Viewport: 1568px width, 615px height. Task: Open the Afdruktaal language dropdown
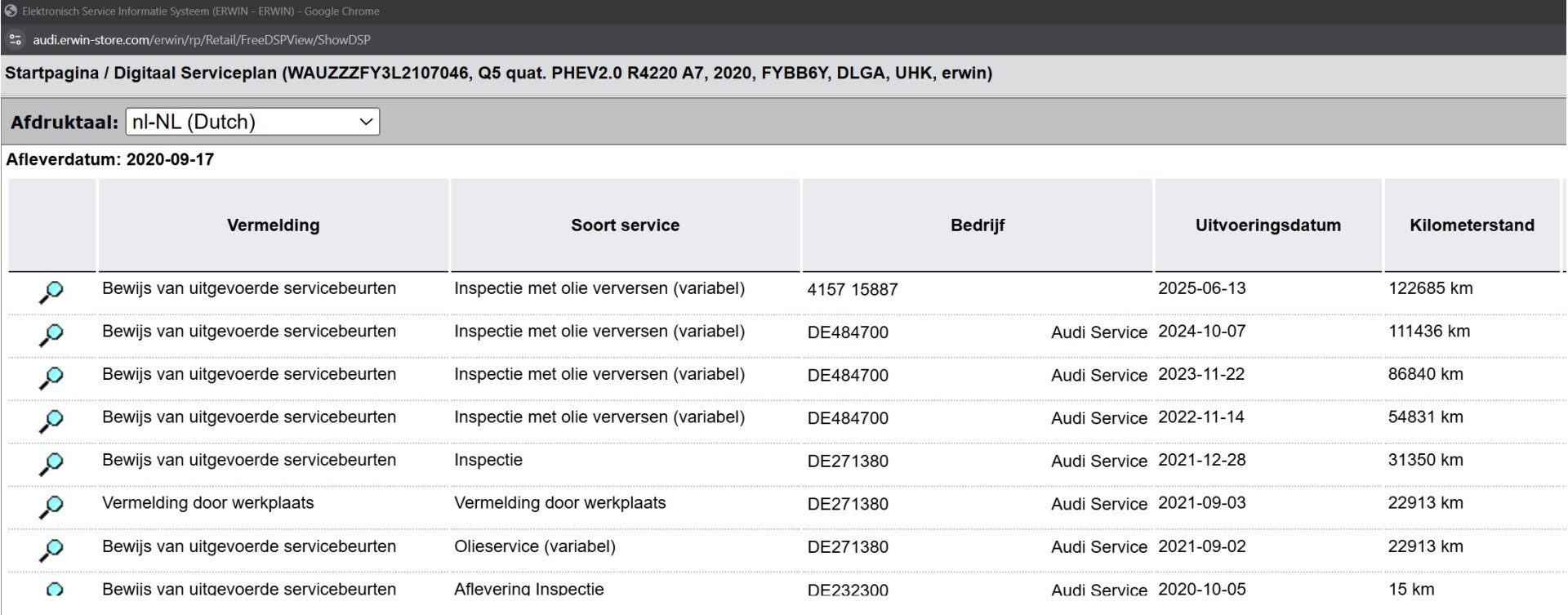[x=252, y=122]
